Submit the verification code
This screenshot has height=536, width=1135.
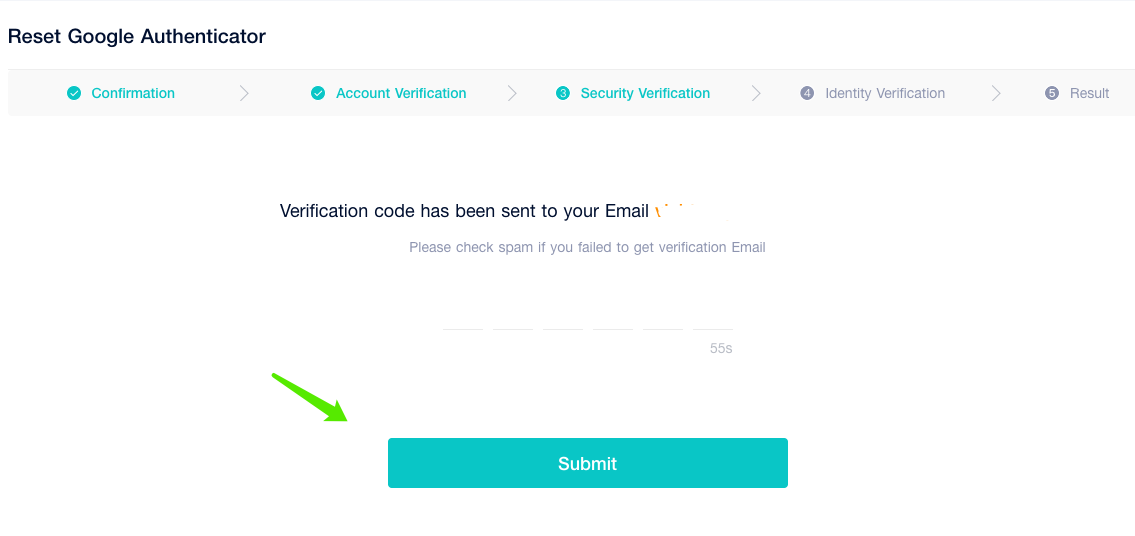pos(588,463)
